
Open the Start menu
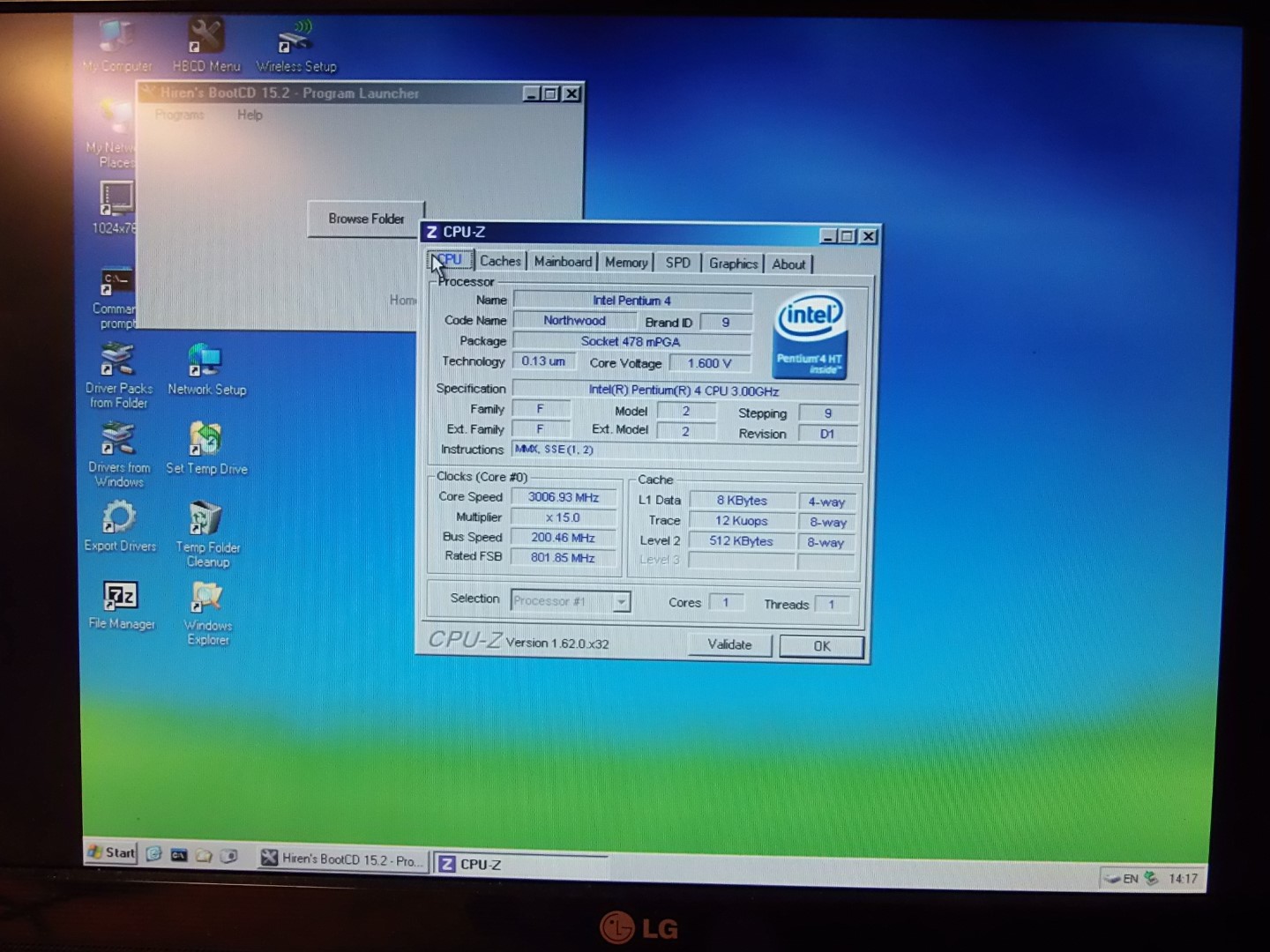pyautogui.click(x=111, y=852)
